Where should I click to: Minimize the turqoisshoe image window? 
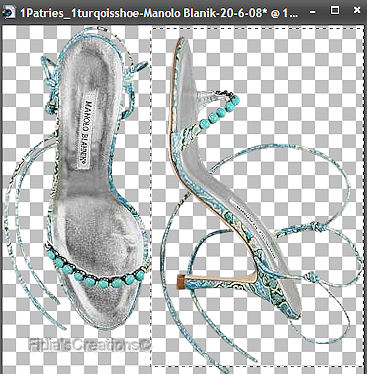312,12
